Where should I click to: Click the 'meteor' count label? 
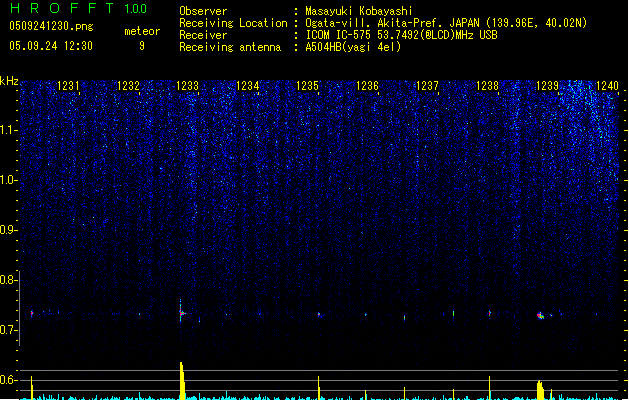click(142, 31)
